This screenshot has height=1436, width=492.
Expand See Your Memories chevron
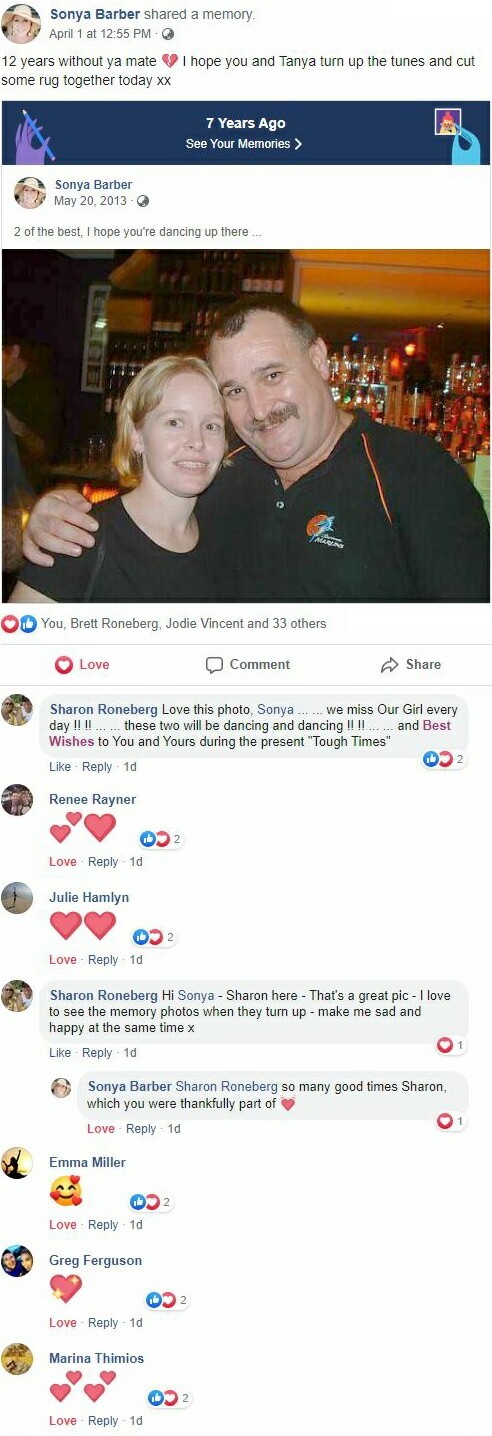[x=298, y=144]
